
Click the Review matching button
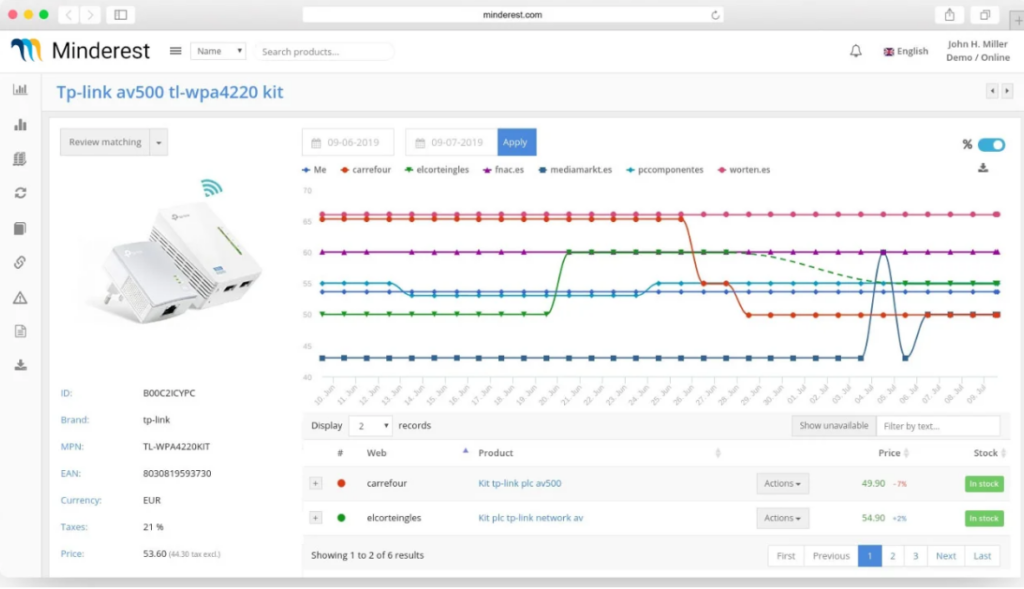click(x=105, y=142)
